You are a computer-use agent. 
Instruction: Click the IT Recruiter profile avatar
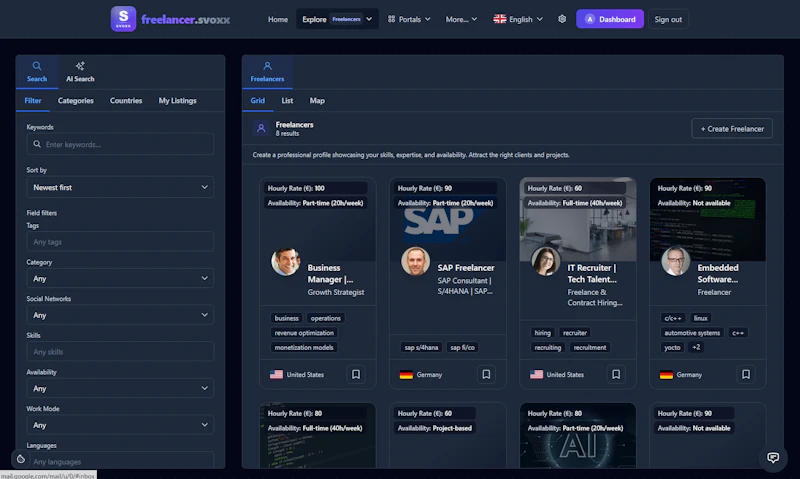click(x=545, y=261)
